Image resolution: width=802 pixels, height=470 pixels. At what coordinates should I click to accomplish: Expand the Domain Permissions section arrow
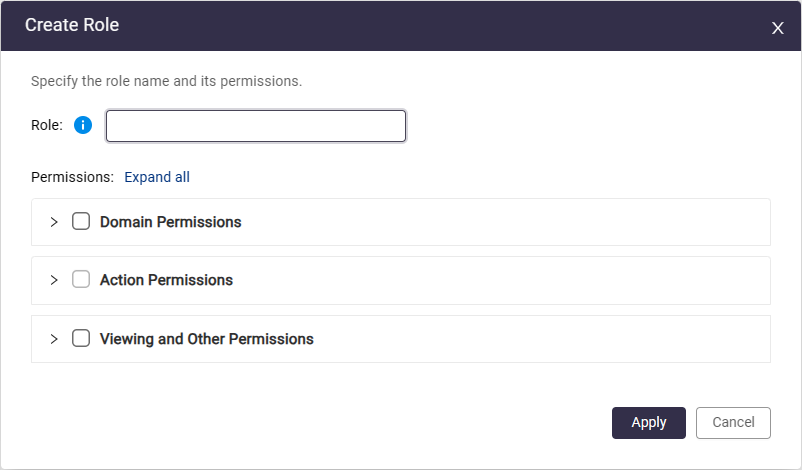(x=54, y=222)
